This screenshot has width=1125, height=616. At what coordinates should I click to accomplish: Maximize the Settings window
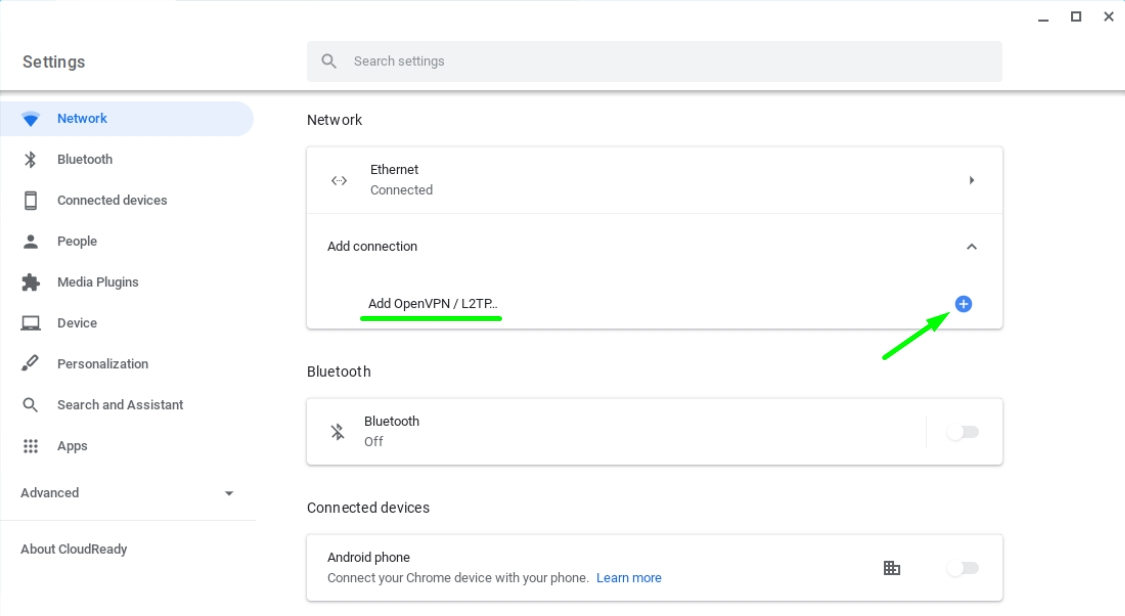pyautogui.click(x=1075, y=16)
